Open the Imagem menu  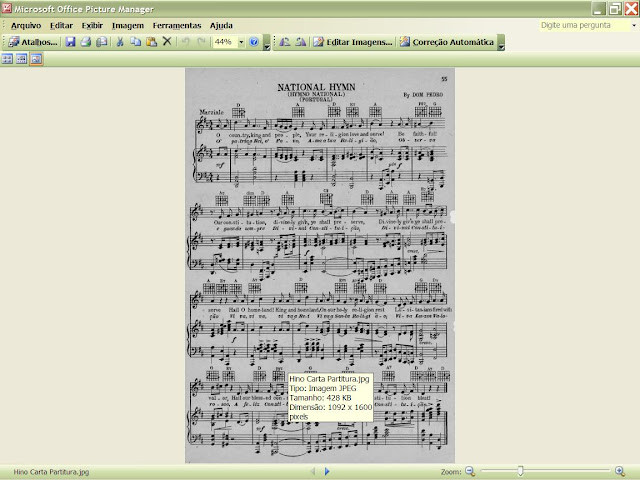tap(128, 25)
